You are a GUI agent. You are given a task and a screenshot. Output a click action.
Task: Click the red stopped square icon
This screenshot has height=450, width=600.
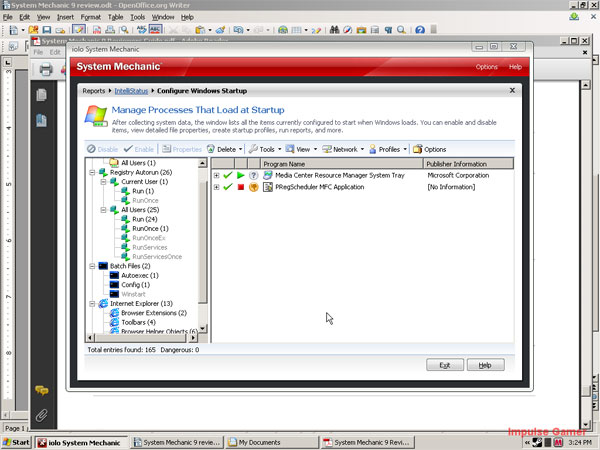[x=241, y=187]
